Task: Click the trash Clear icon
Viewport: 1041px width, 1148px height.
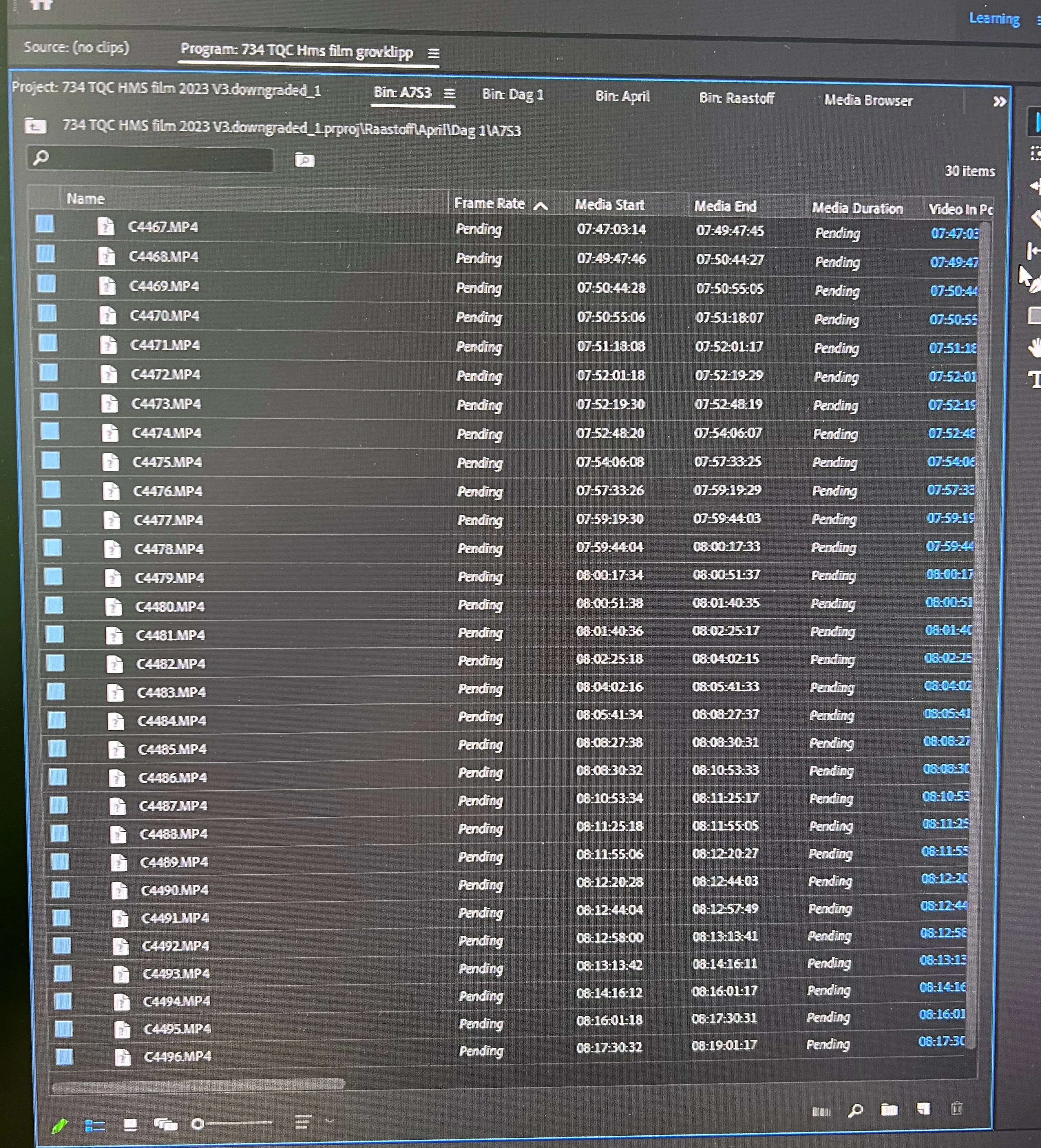Action: click(956, 1108)
